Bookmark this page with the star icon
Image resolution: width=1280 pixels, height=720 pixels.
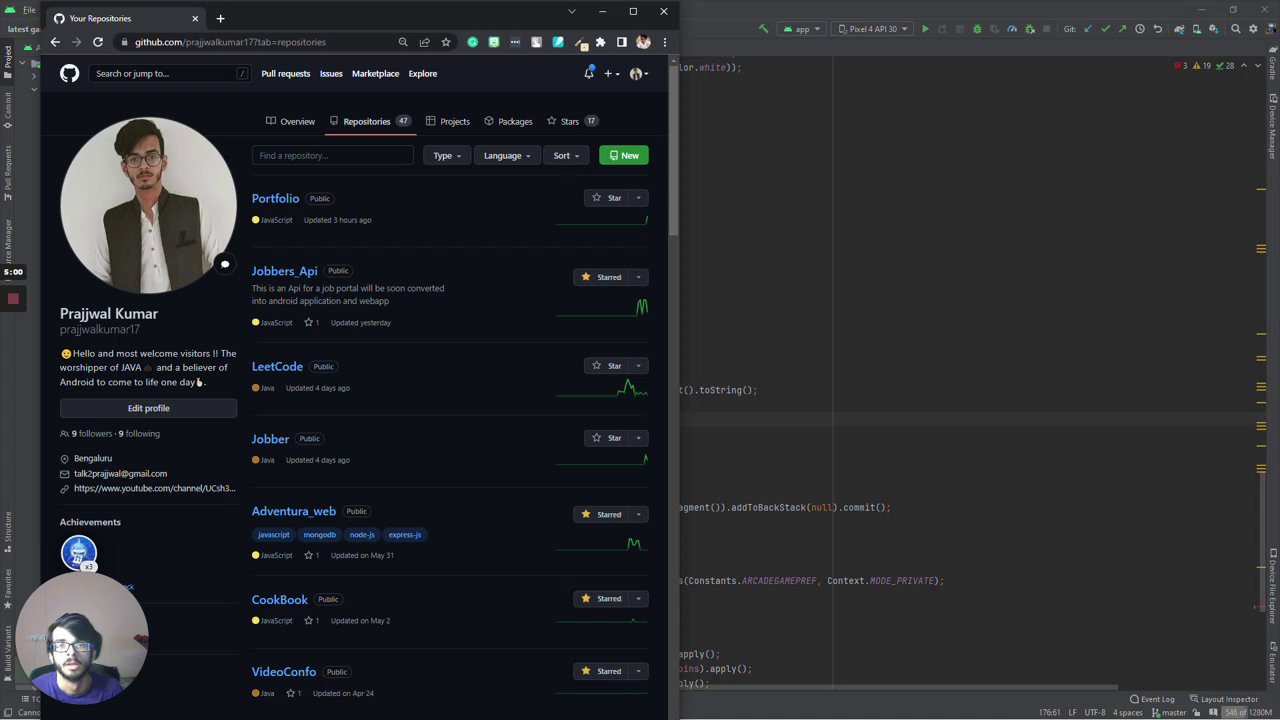coord(446,42)
